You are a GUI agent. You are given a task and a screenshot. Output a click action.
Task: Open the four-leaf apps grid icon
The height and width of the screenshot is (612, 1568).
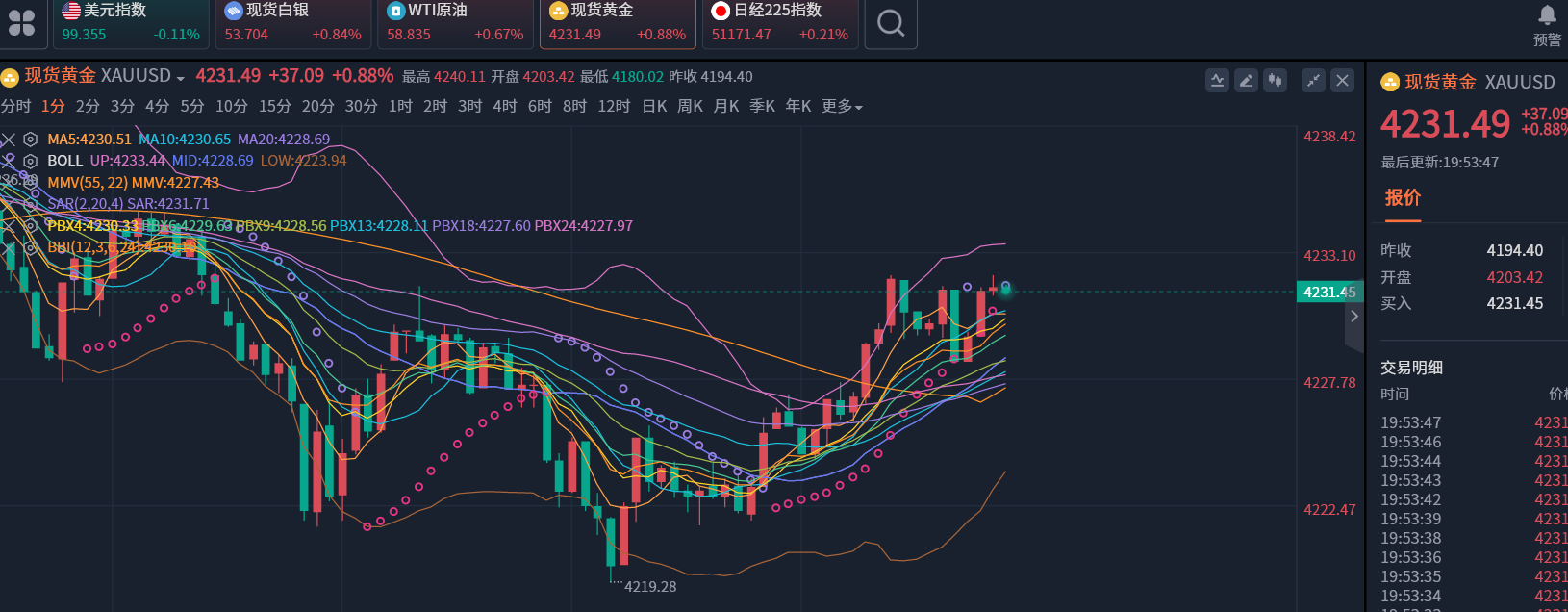pyautogui.click(x=21, y=22)
